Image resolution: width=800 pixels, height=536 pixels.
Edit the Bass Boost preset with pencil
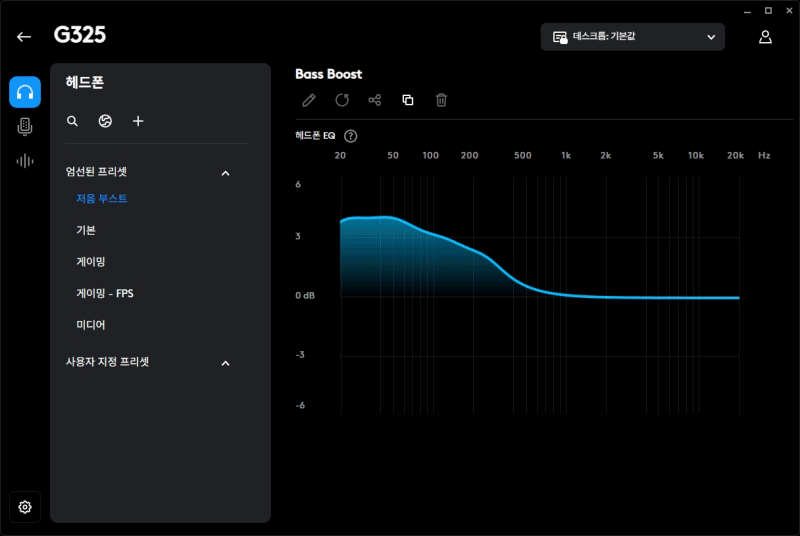pyautogui.click(x=309, y=100)
